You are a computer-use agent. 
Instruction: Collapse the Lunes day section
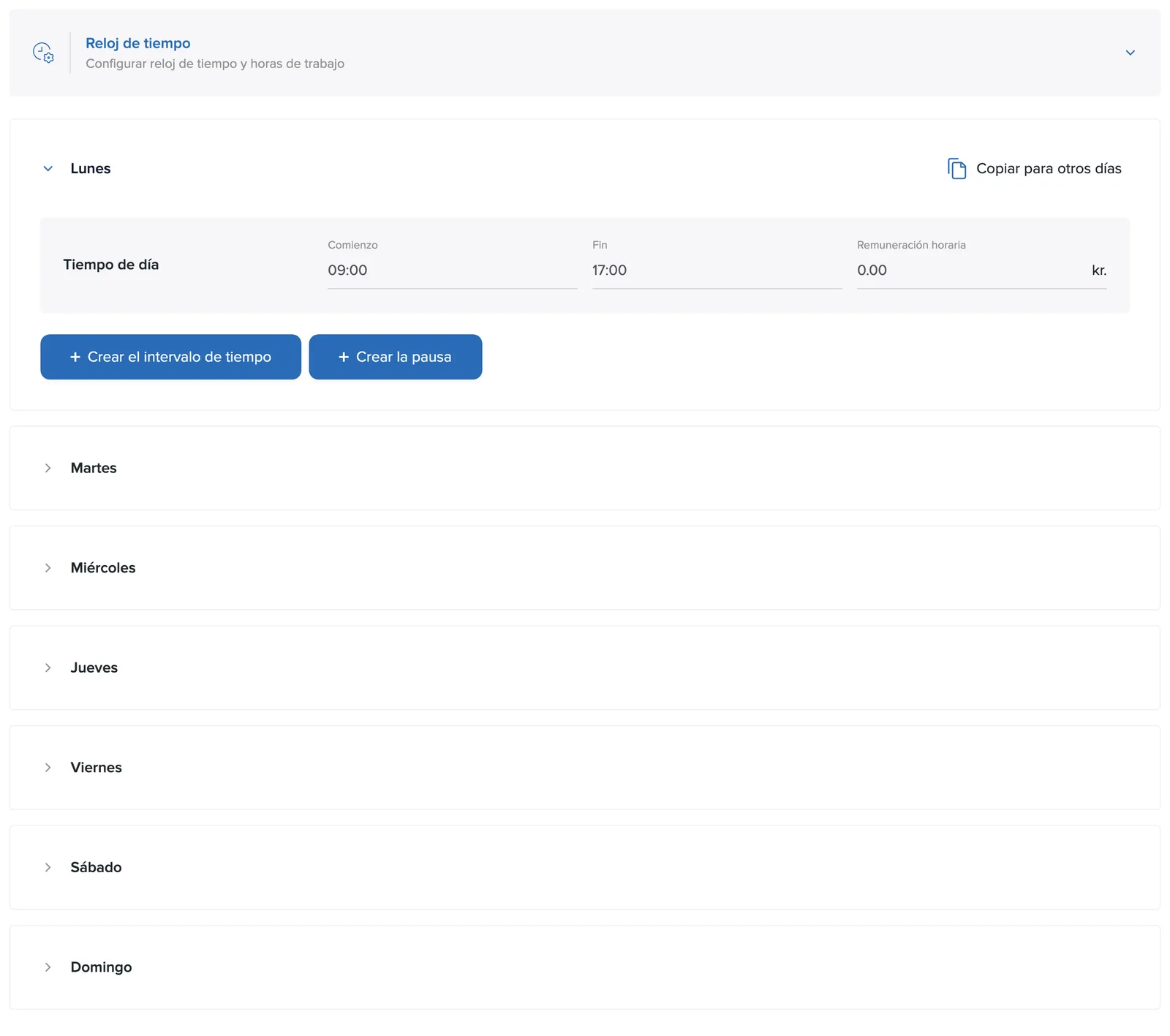[x=48, y=169]
